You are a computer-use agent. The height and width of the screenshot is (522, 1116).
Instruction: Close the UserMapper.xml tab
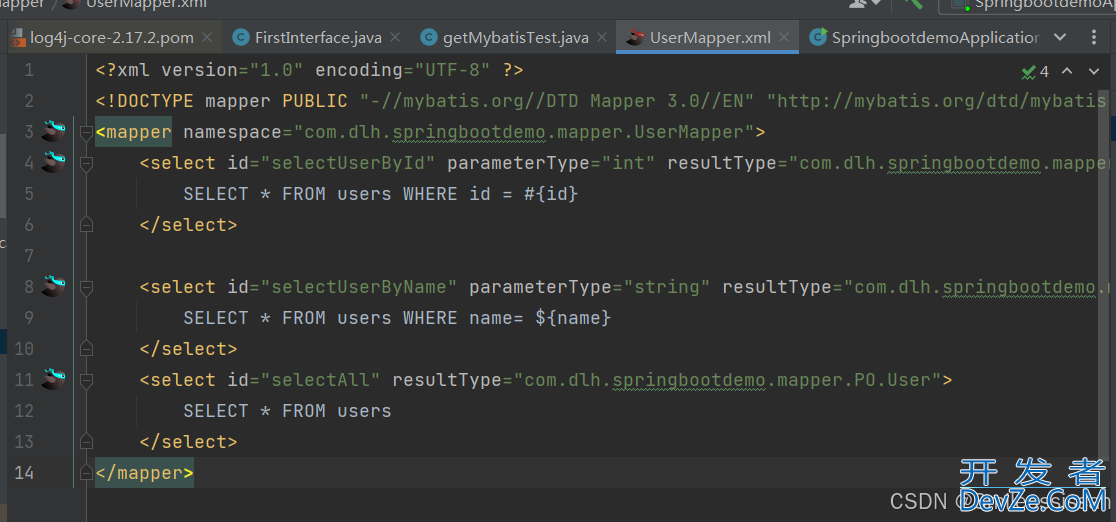[784, 38]
